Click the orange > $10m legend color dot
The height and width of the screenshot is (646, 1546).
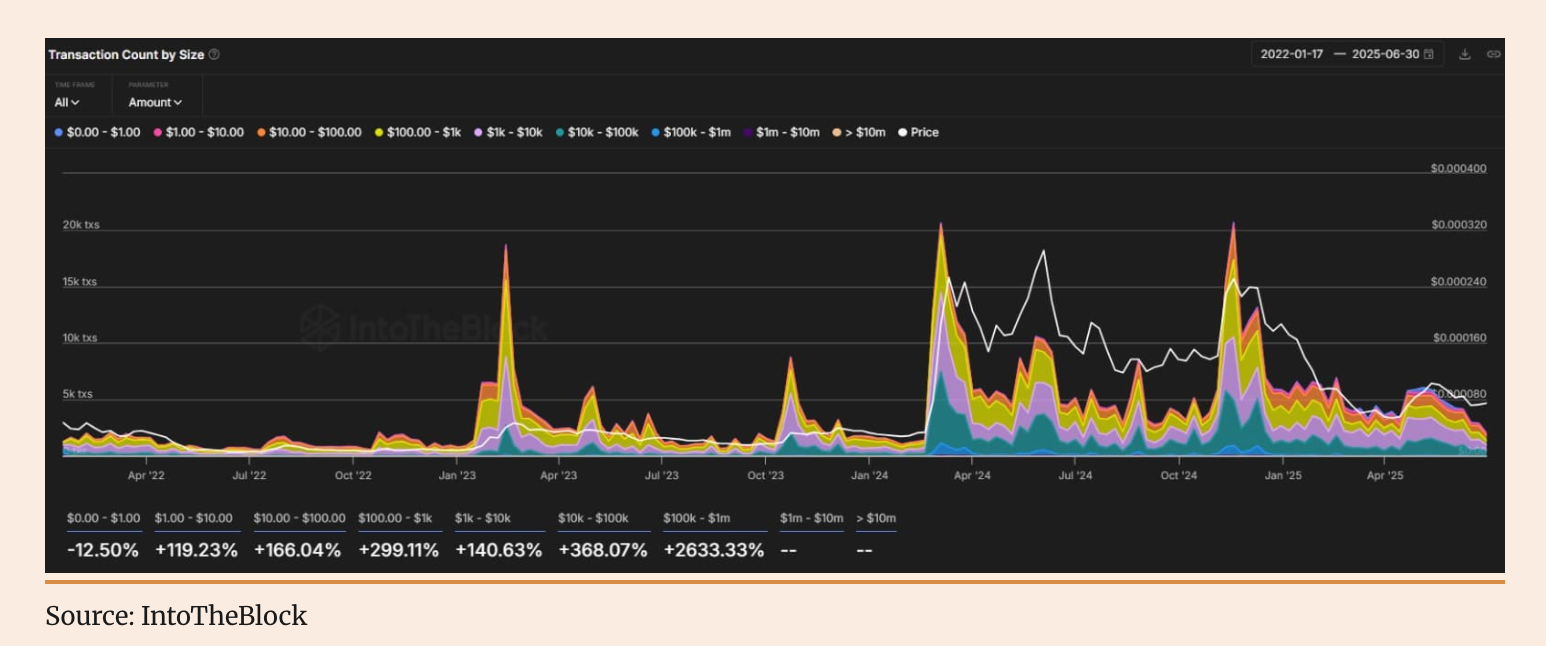click(x=836, y=132)
